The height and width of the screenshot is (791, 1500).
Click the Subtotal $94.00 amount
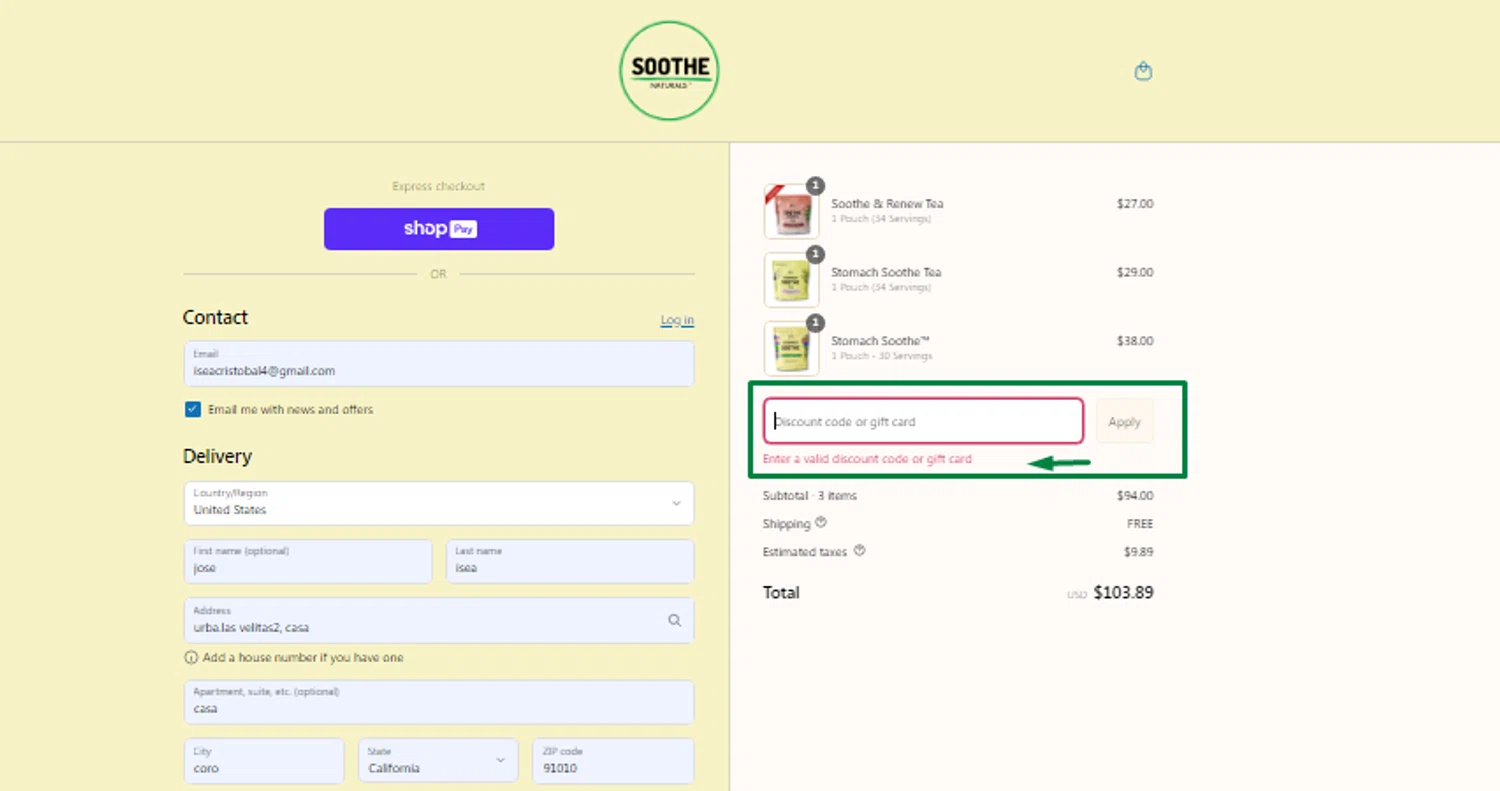pos(1135,495)
